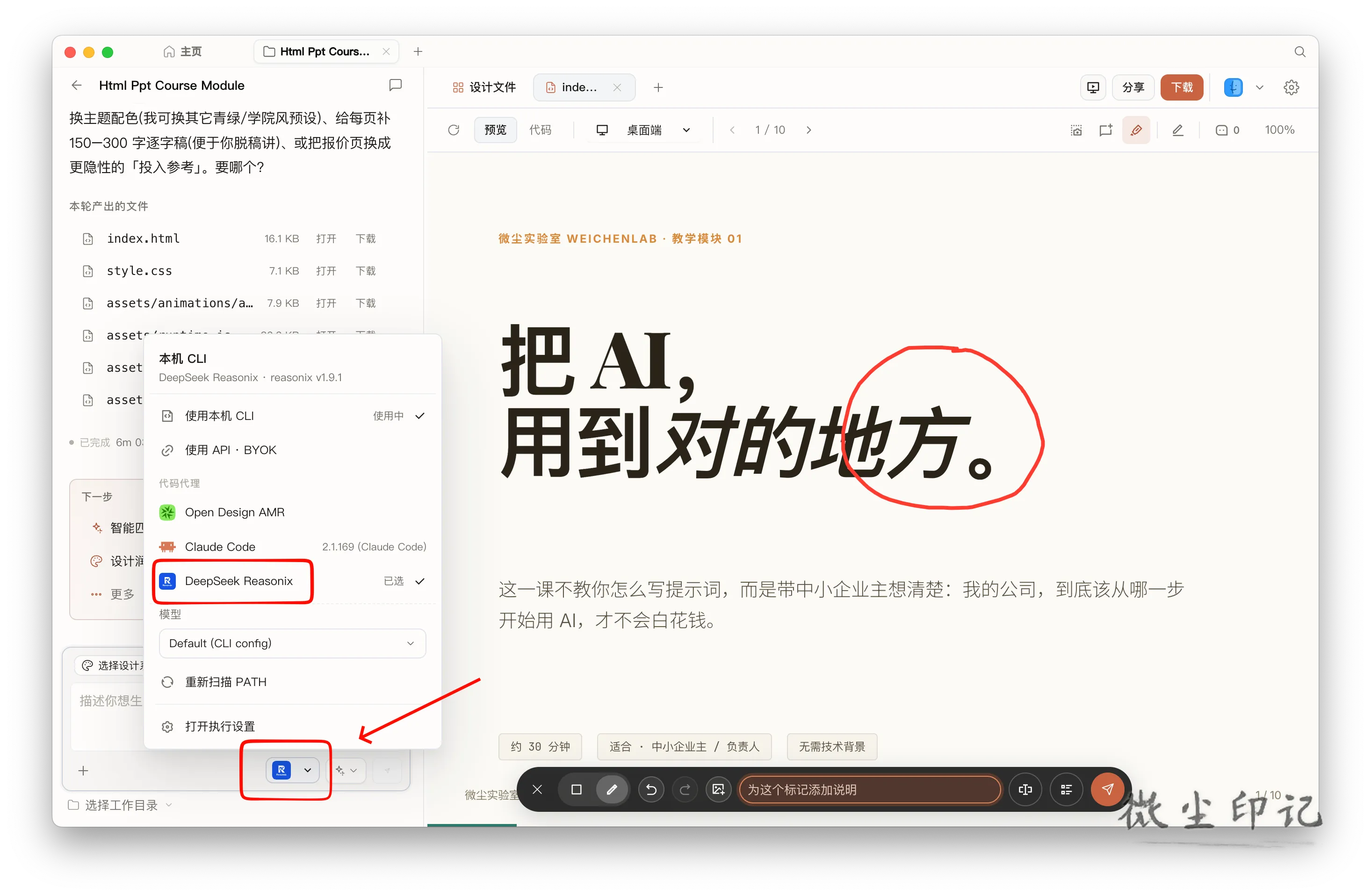The width and height of the screenshot is (1371, 896).
Task: Reload the preview with the refresh icon
Action: [454, 130]
